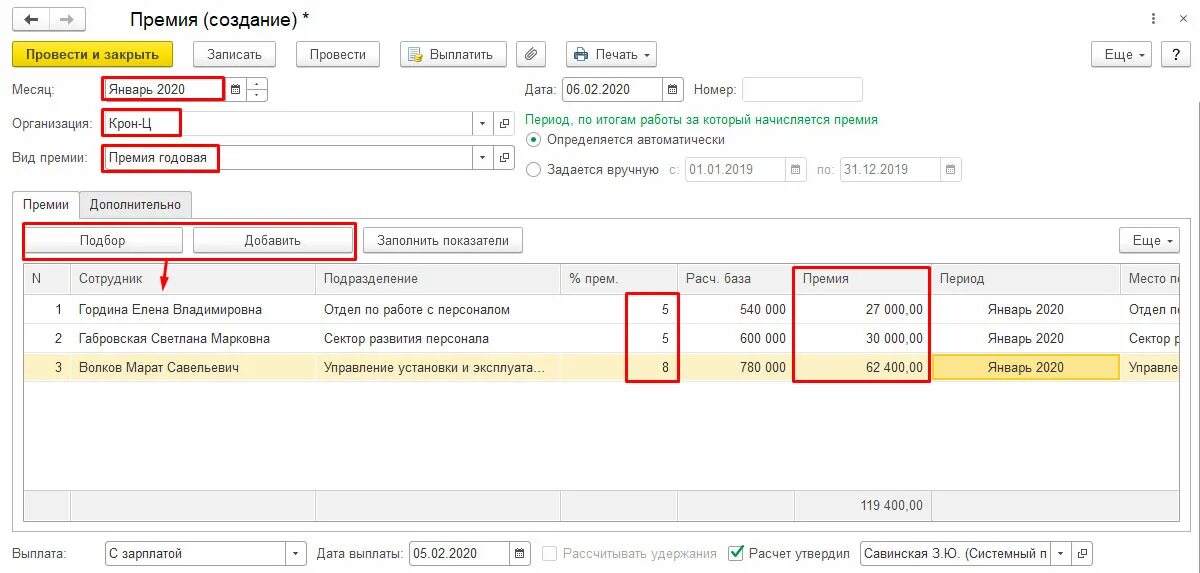
Task: Click the Месяц field Январь 2020
Action: 164,90
